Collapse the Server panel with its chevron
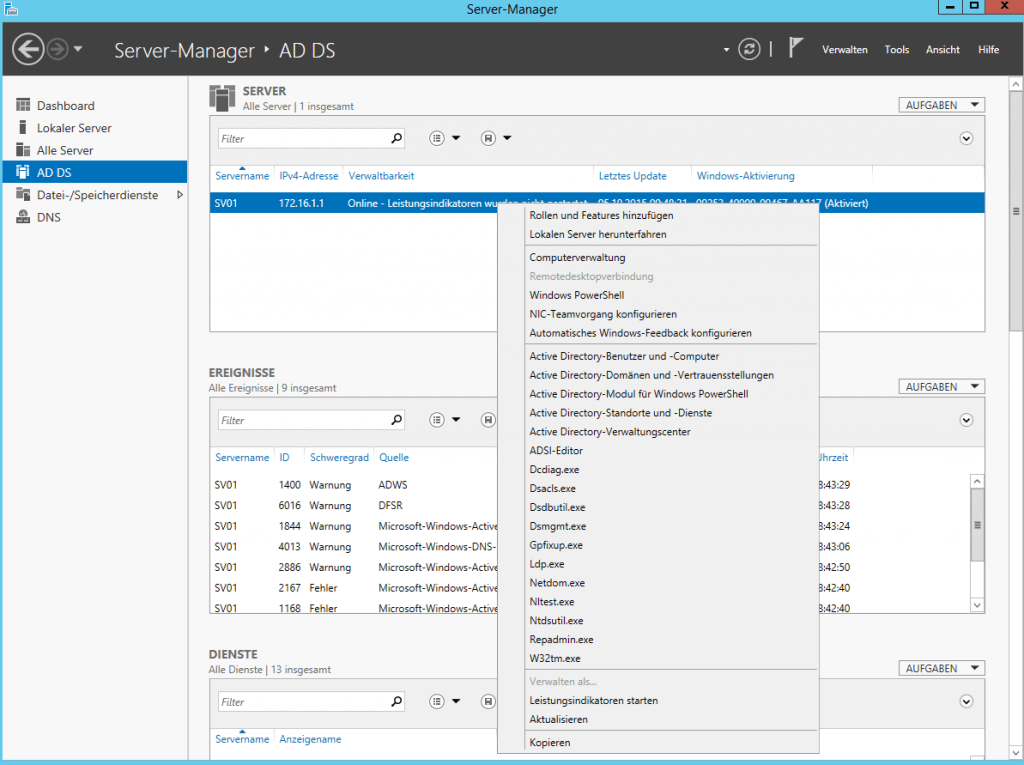This screenshot has height=765, width=1024. tap(966, 138)
